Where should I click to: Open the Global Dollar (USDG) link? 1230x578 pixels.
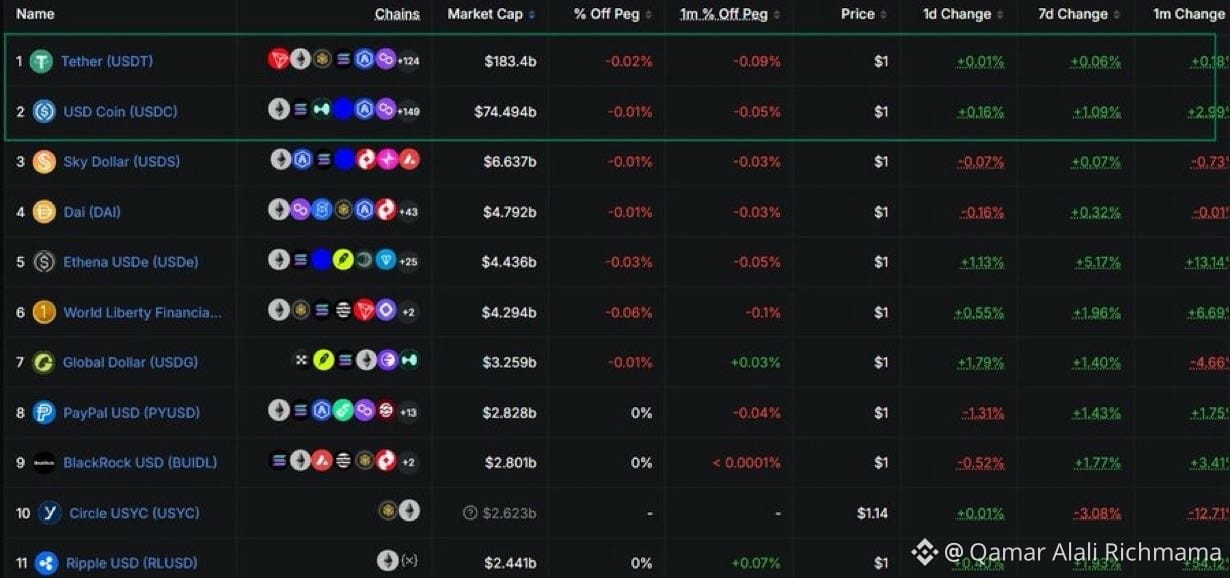click(130, 362)
